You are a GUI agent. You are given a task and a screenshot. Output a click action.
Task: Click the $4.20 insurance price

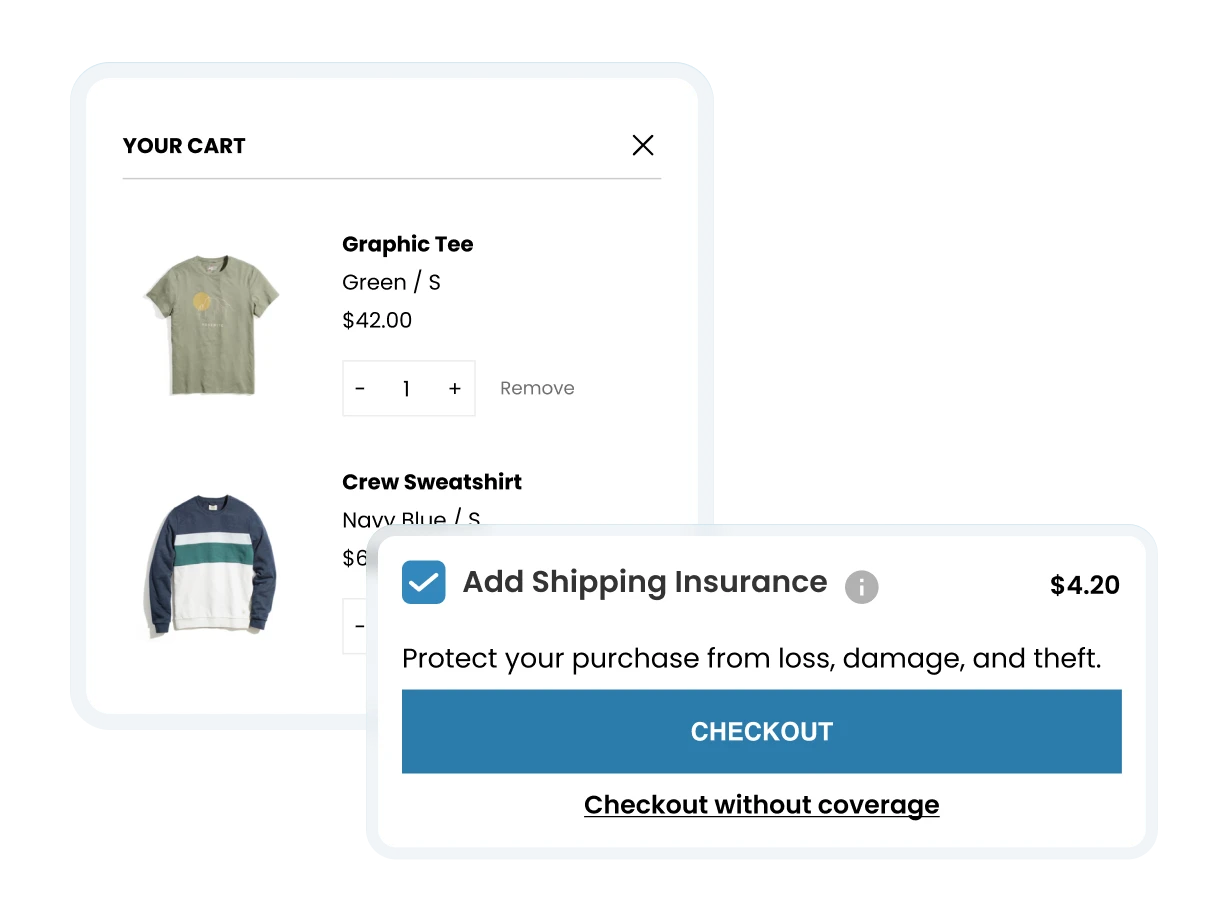point(1085,586)
